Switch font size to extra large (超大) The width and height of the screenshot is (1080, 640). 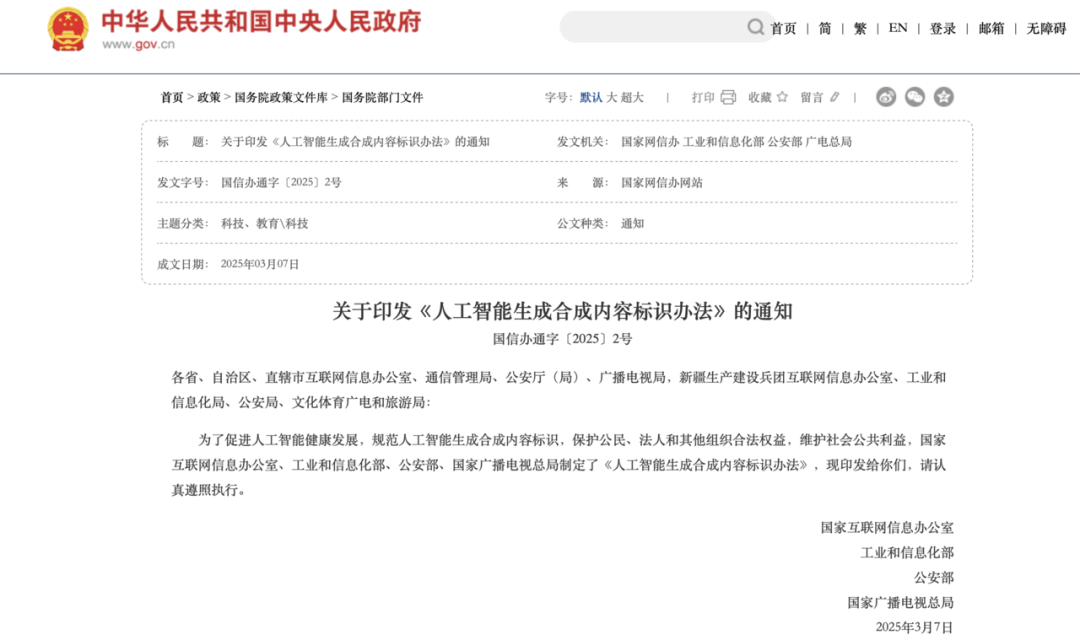point(633,97)
